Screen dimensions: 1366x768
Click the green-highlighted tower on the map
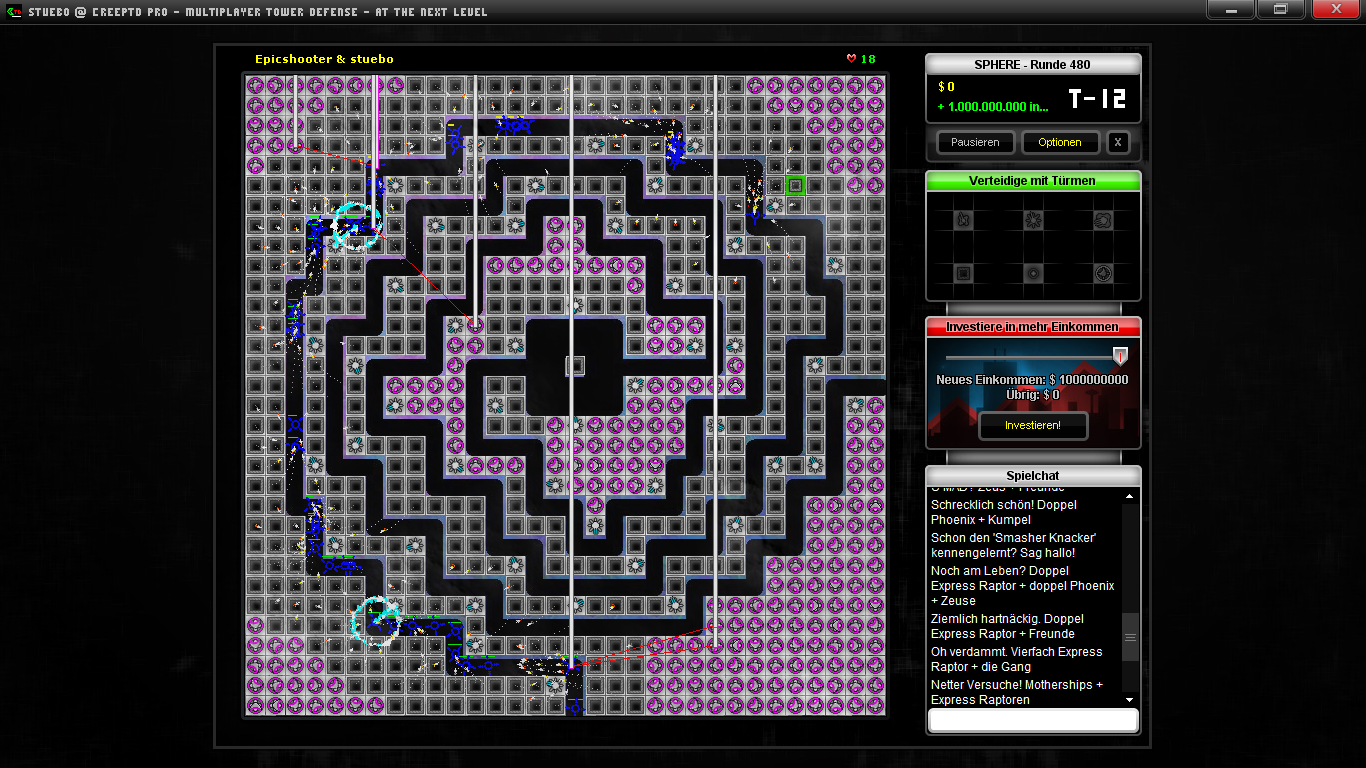pyautogui.click(x=795, y=185)
